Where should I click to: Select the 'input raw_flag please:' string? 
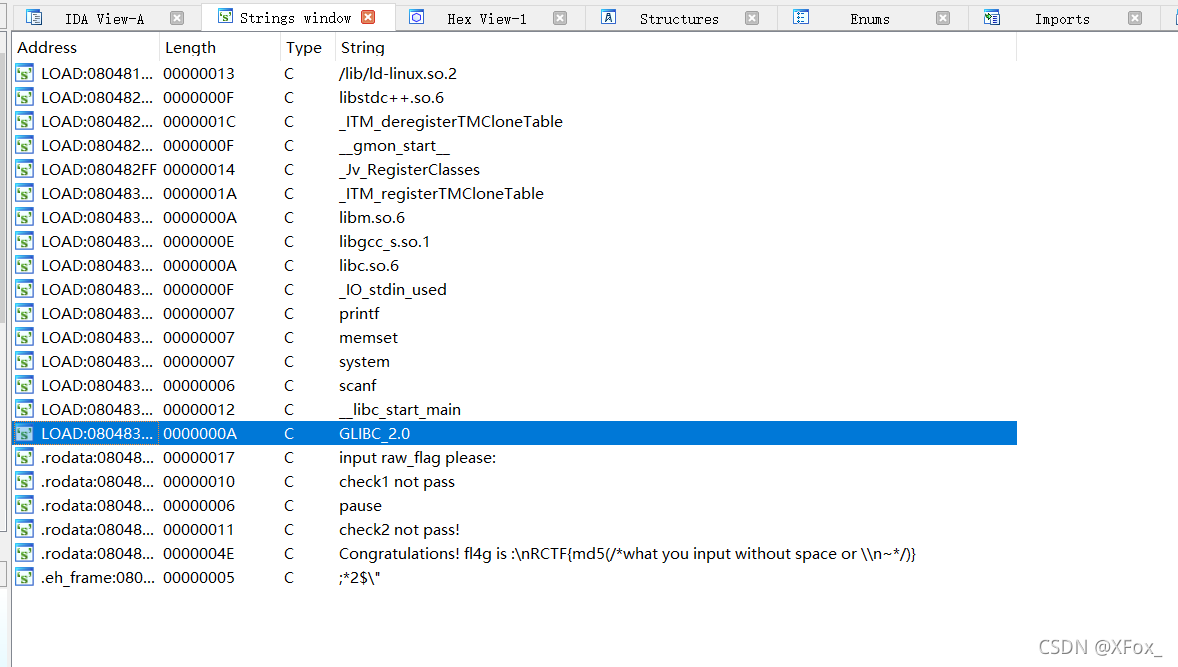point(418,458)
